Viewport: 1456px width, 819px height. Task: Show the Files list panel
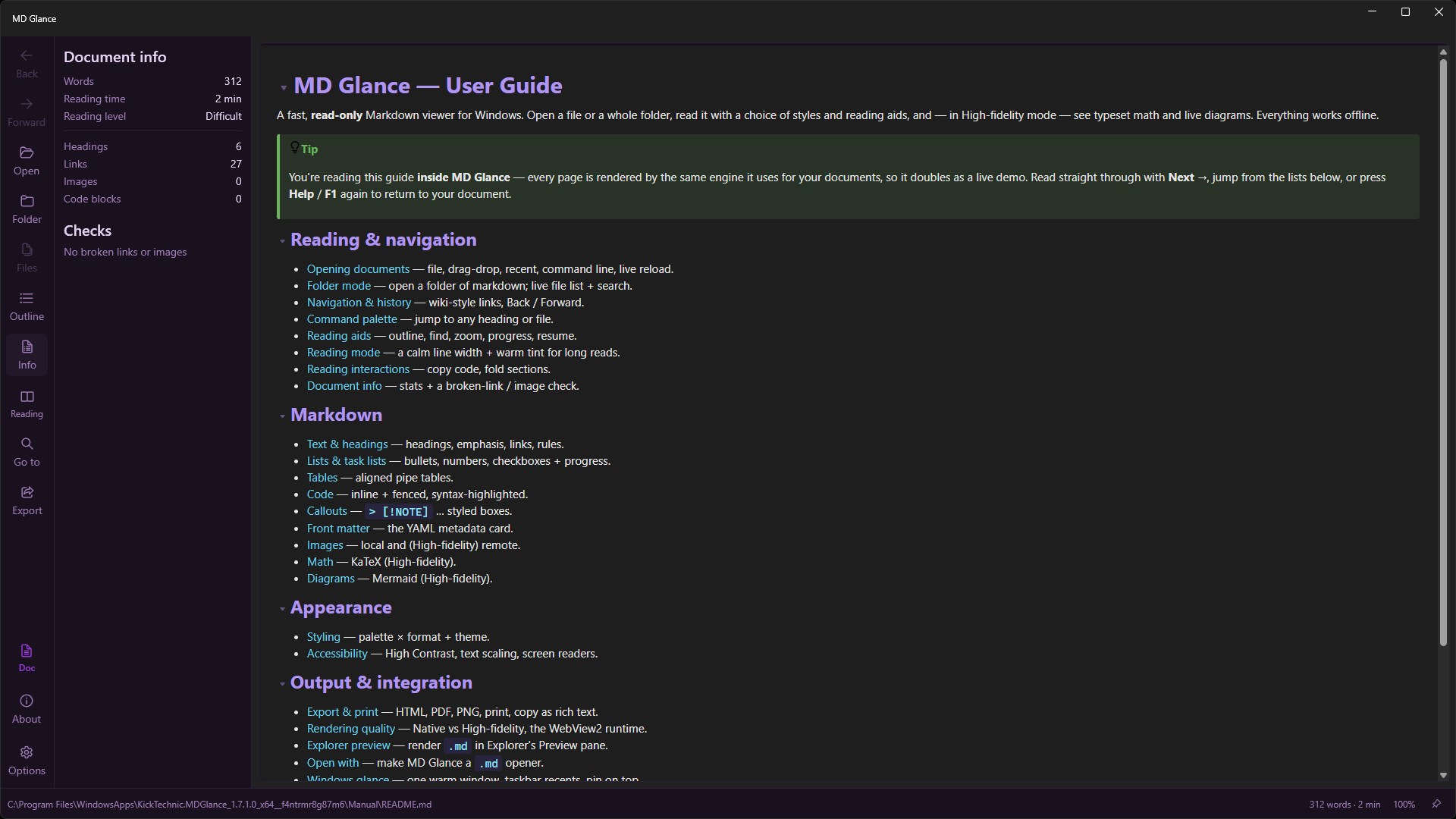(27, 258)
